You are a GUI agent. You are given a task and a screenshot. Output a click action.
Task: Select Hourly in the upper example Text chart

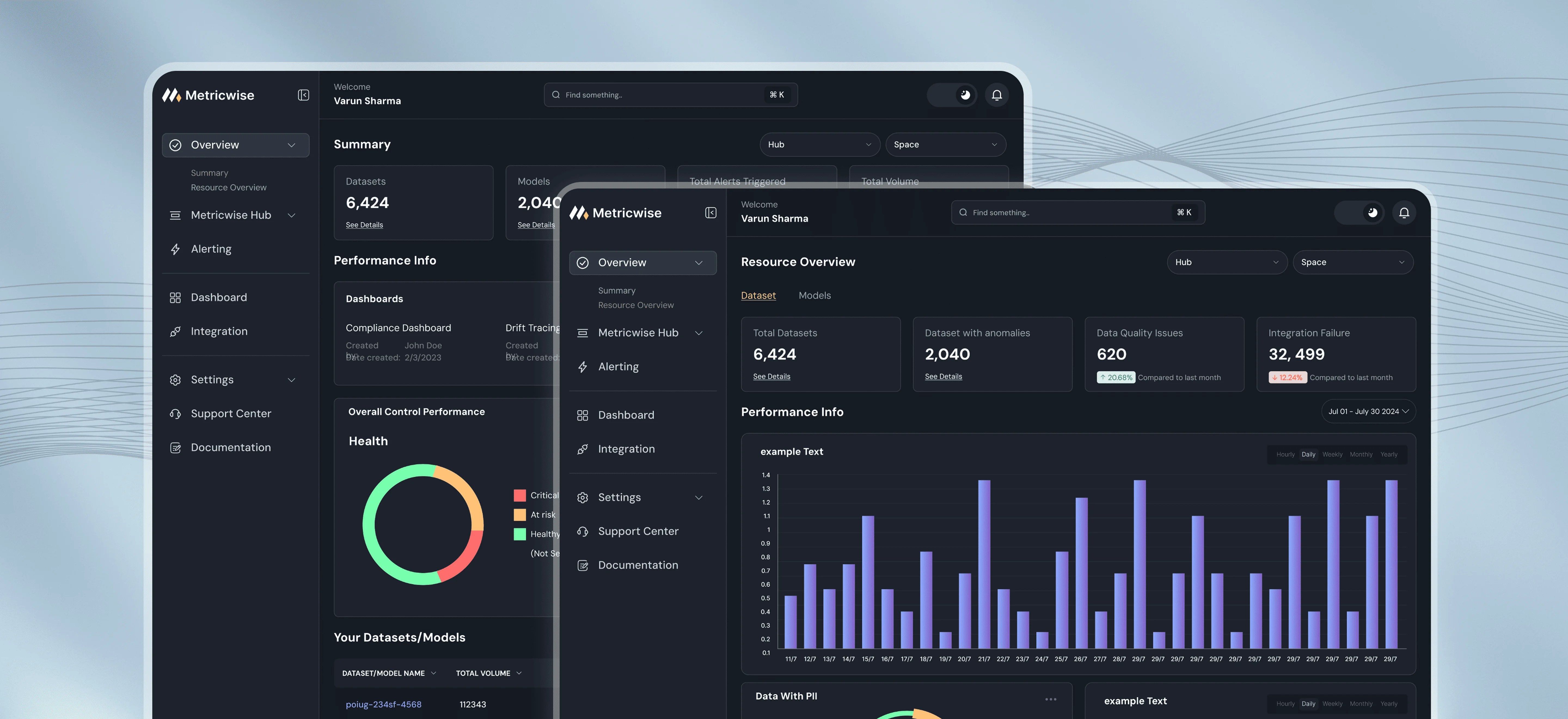point(1285,455)
